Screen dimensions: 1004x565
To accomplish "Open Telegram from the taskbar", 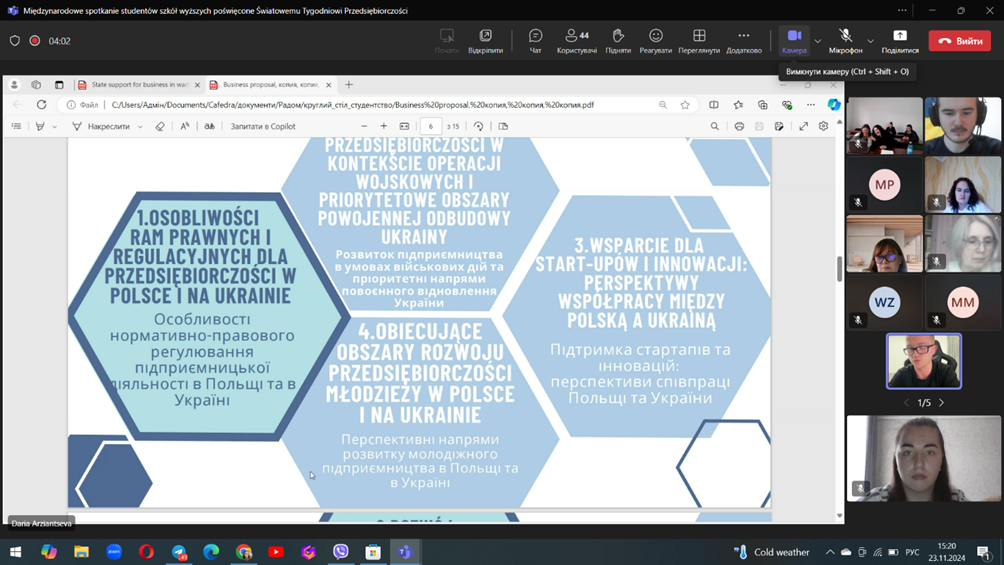I will (179, 552).
